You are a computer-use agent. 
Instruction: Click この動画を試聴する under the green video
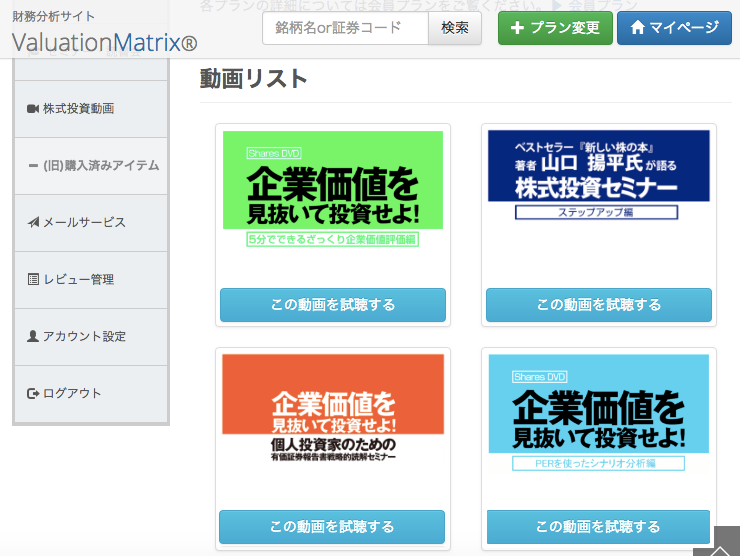click(333, 305)
